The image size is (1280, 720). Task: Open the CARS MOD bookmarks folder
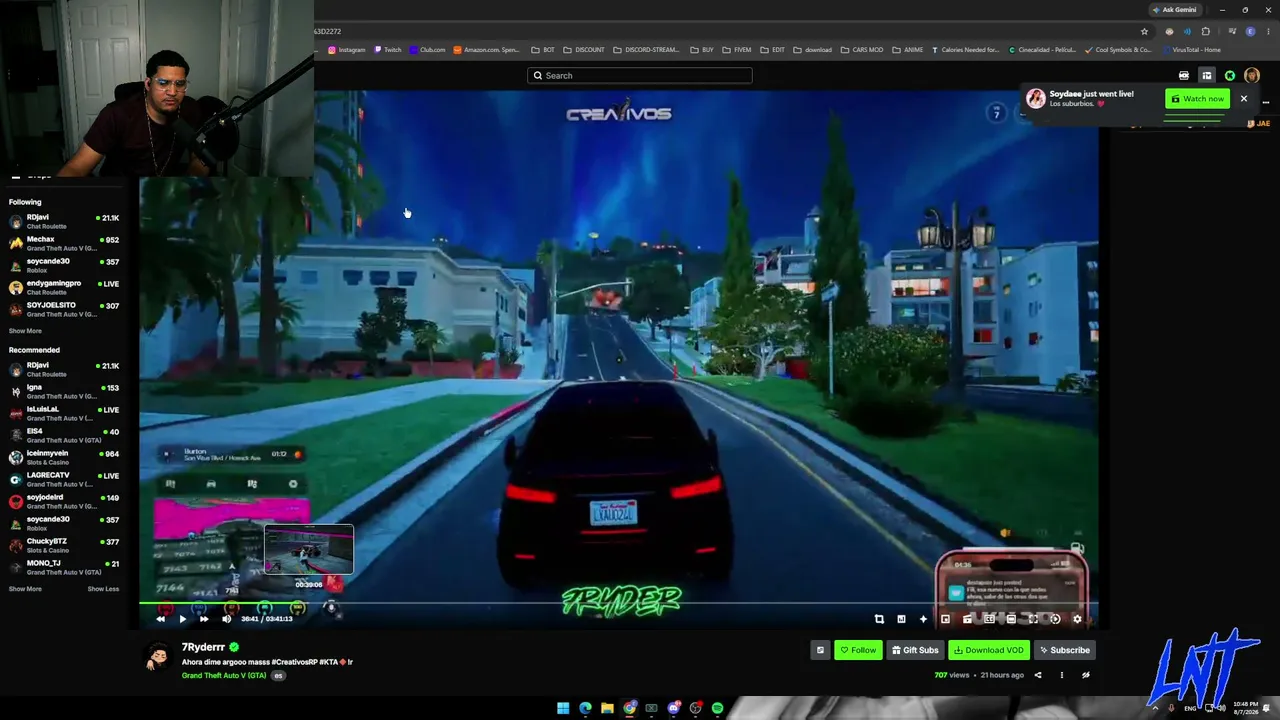[x=862, y=50]
